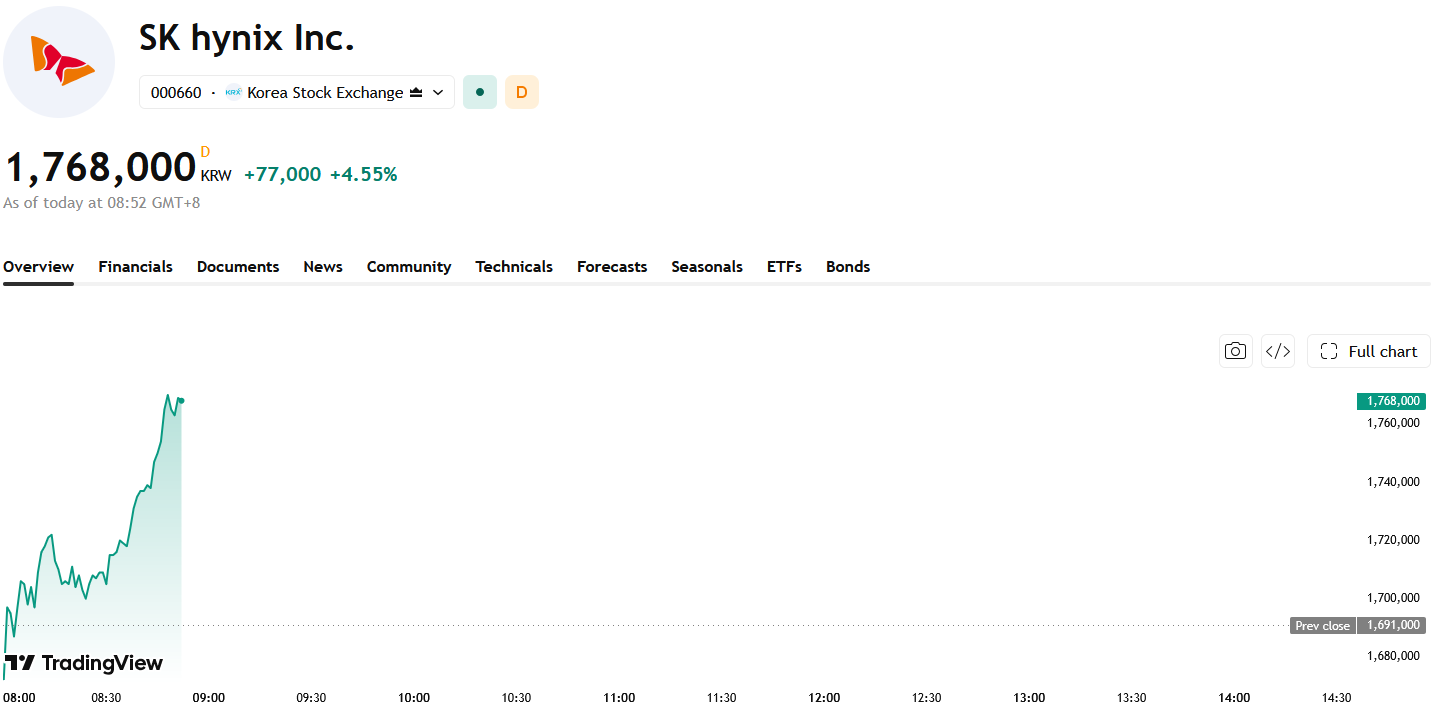
Task: Switch to the Technicals tab
Action: [x=514, y=267]
